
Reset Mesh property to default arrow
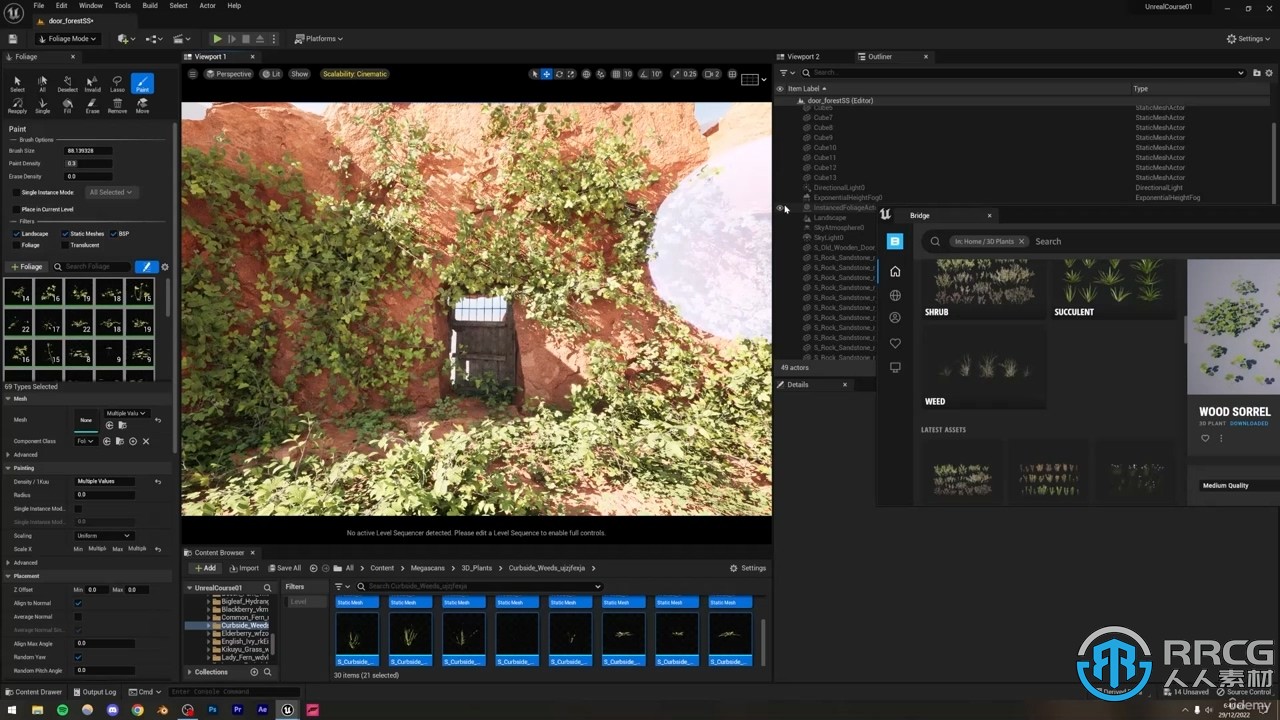157,420
